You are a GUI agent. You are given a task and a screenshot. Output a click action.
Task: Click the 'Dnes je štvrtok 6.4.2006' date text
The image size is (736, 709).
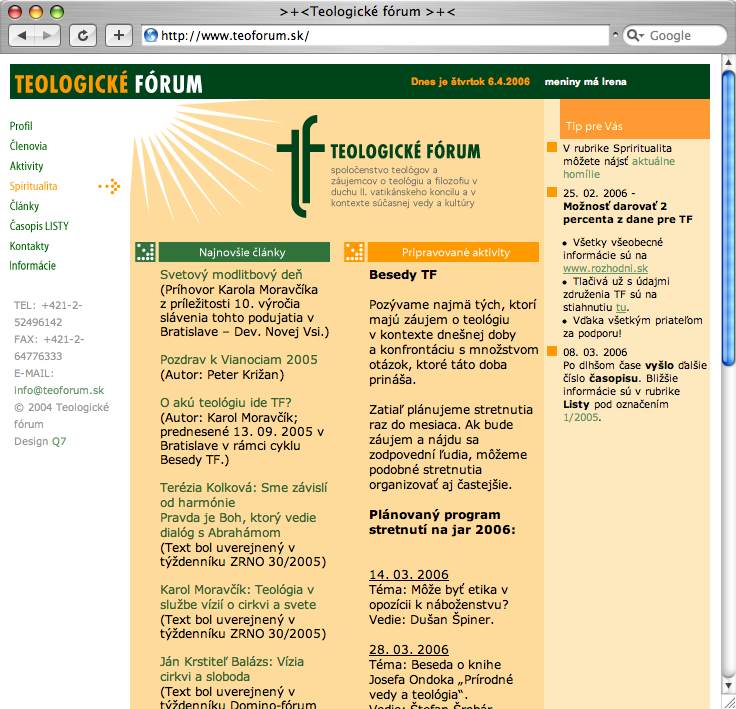click(470, 82)
